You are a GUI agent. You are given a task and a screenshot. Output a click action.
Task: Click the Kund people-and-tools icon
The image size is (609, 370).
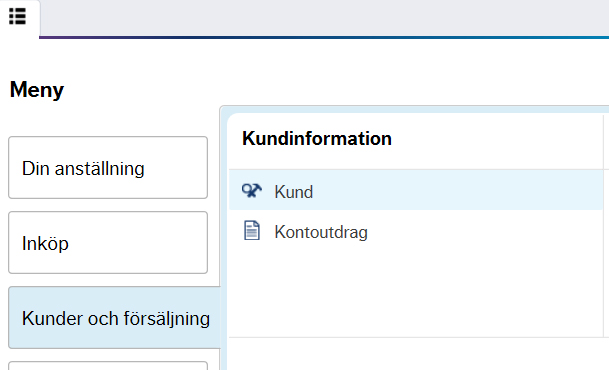pos(252,191)
